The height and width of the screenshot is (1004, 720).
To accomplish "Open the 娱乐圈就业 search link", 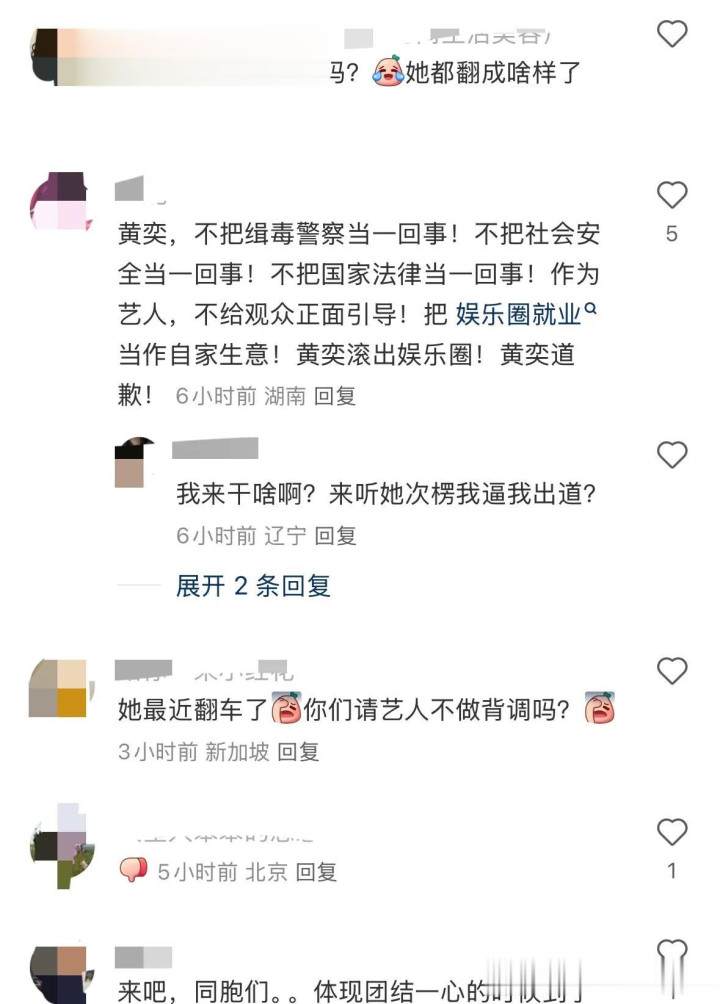I will coord(518,314).
